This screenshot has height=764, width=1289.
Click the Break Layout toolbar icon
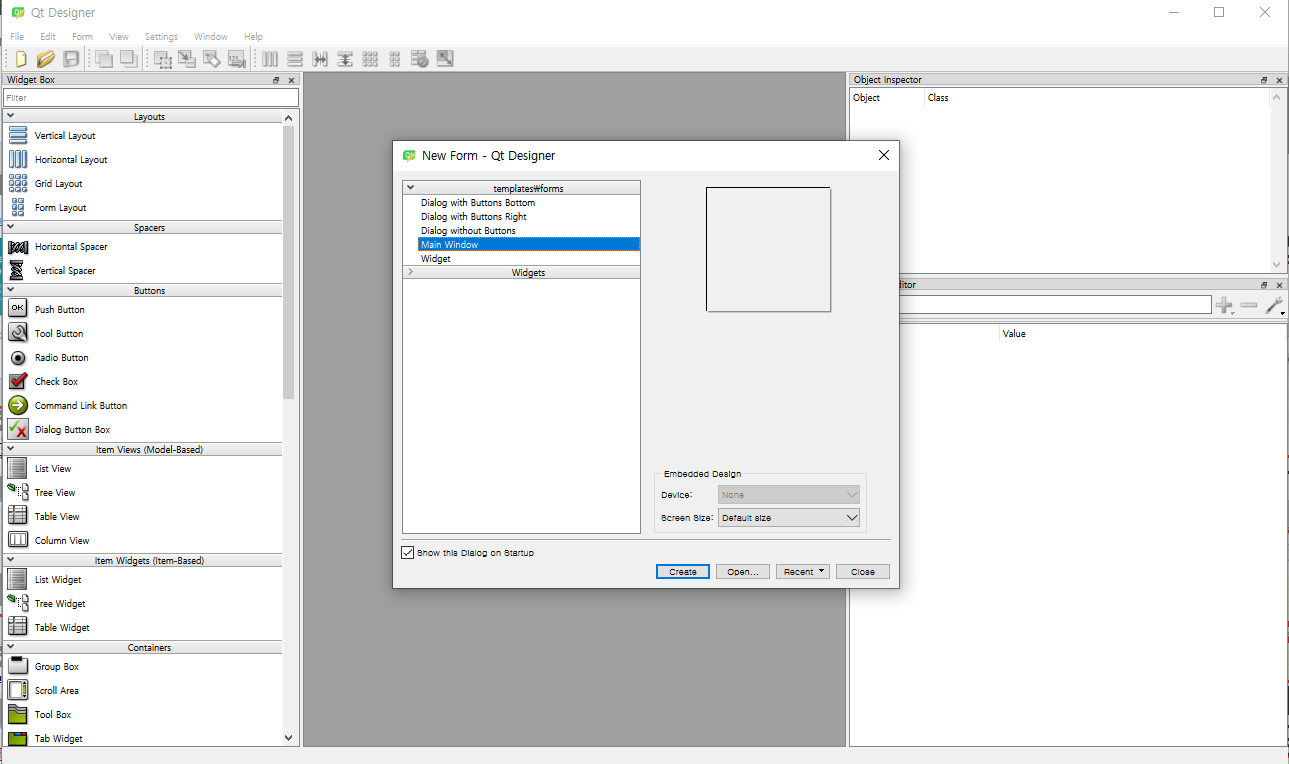420,59
